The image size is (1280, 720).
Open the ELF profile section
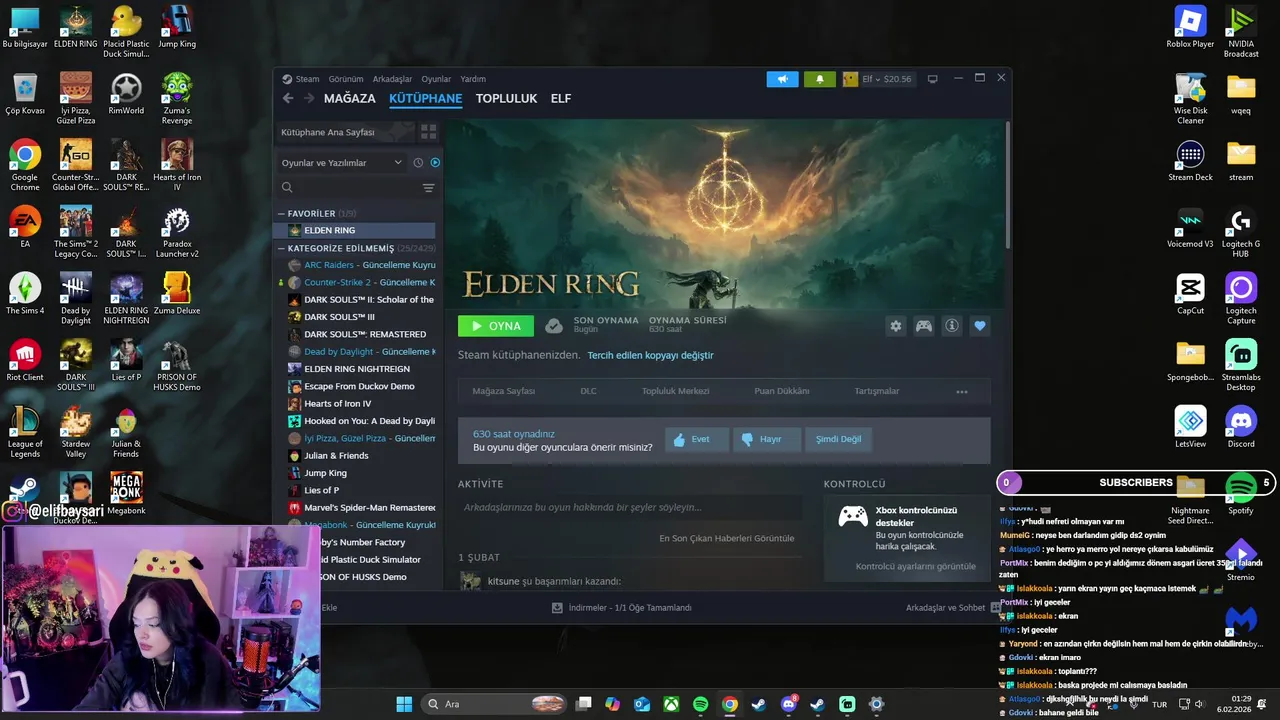[561, 98]
